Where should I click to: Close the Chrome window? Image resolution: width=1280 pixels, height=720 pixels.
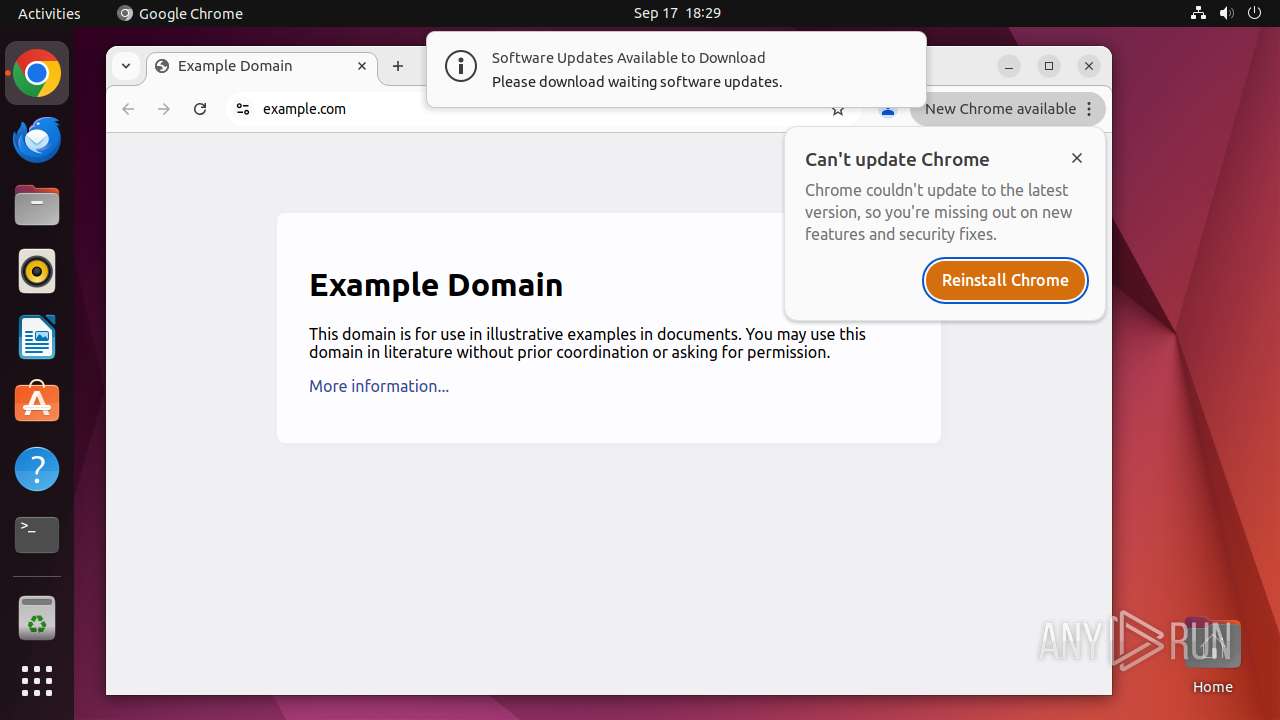coord(1089,66)
